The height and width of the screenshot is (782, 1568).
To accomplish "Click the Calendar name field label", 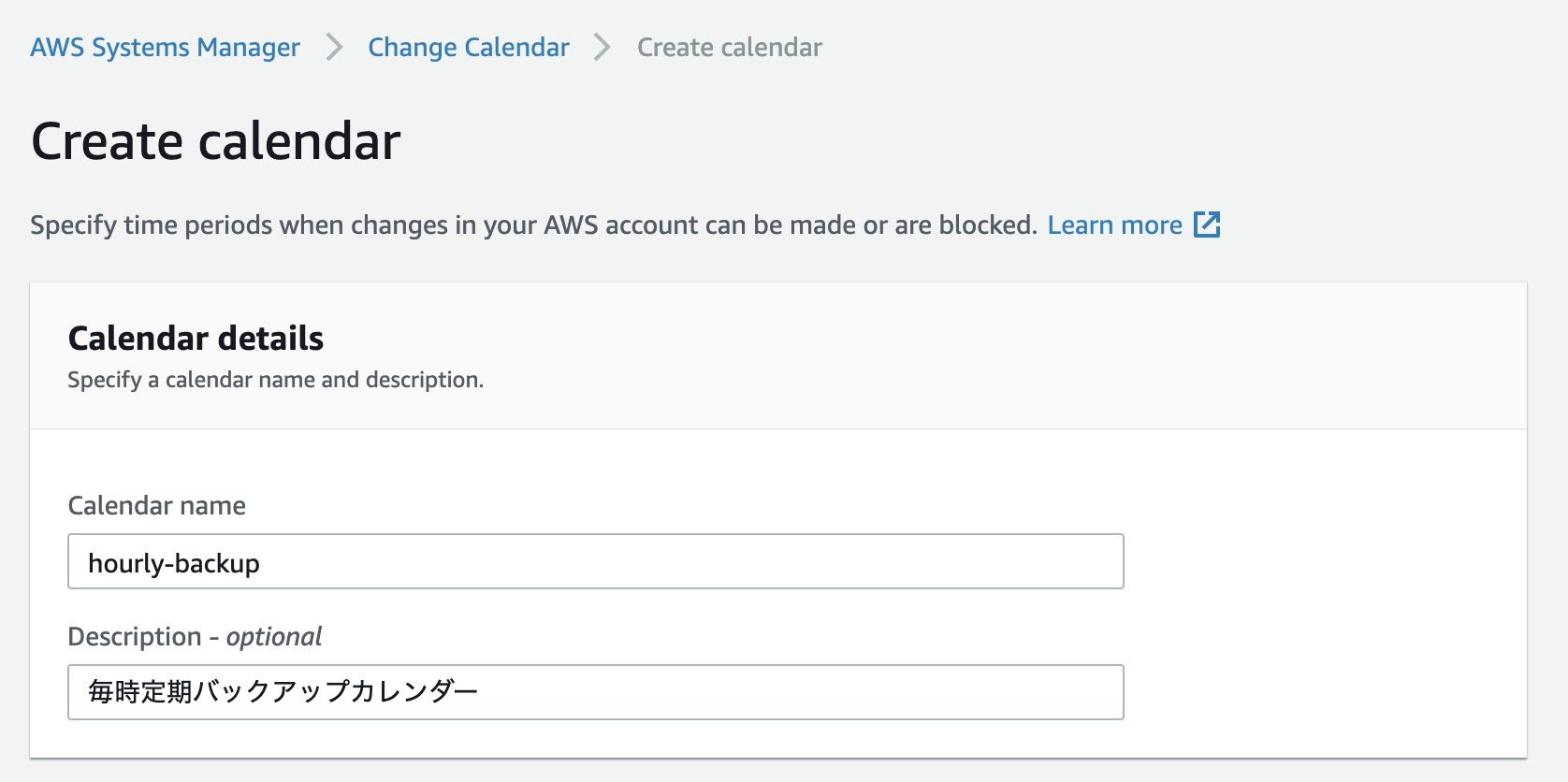I will coord(156,505).
